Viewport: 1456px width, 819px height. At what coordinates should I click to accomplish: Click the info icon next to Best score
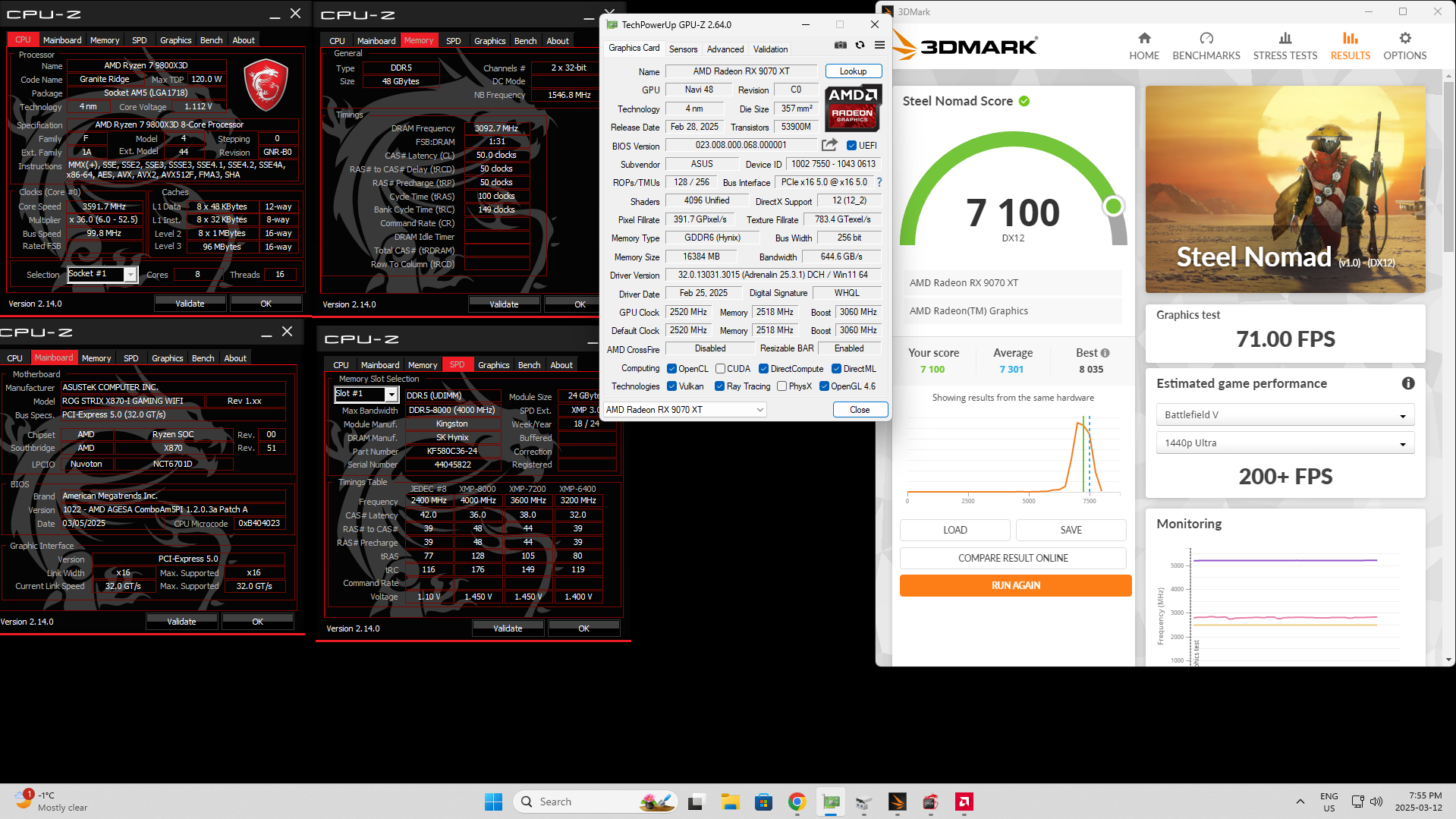point(1105,353)
